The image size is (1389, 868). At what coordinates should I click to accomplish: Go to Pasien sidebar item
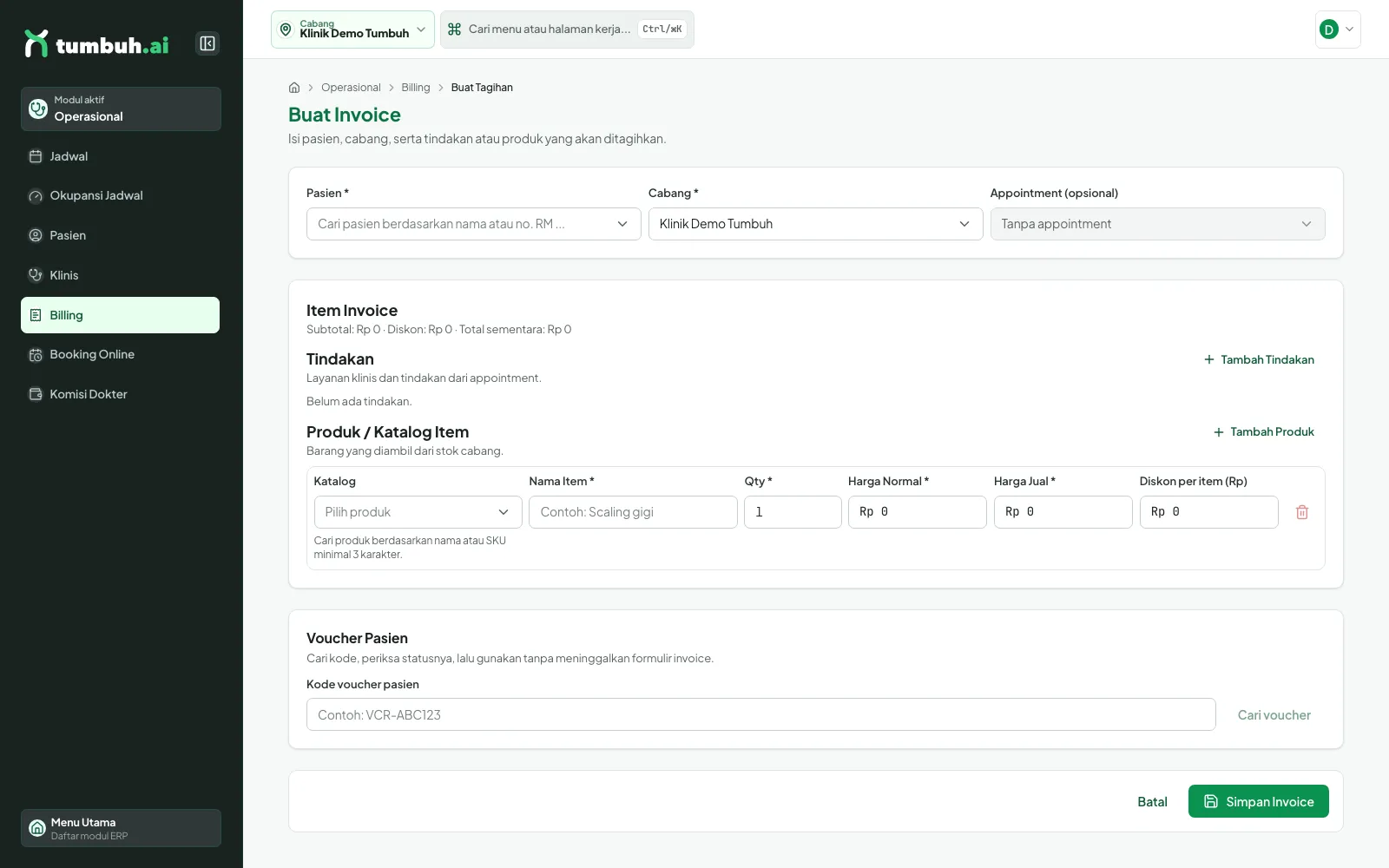[x=121, y=235]
